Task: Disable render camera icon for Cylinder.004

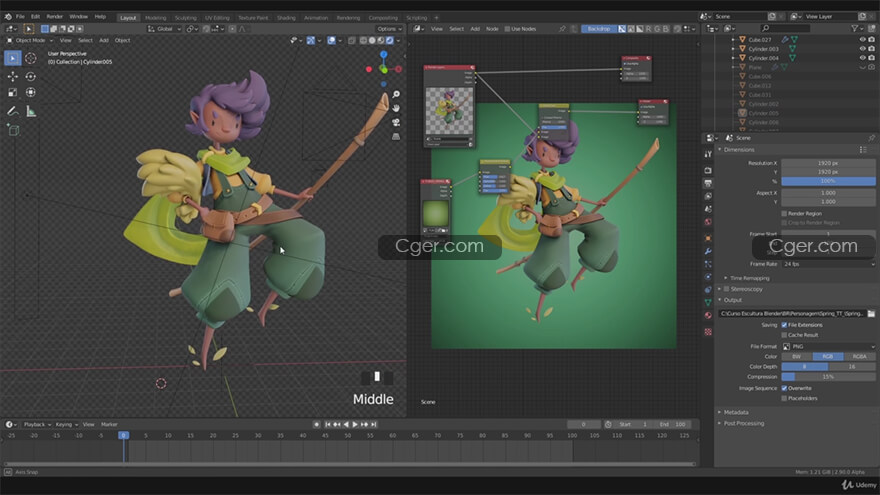Action: tap(872, 58)
